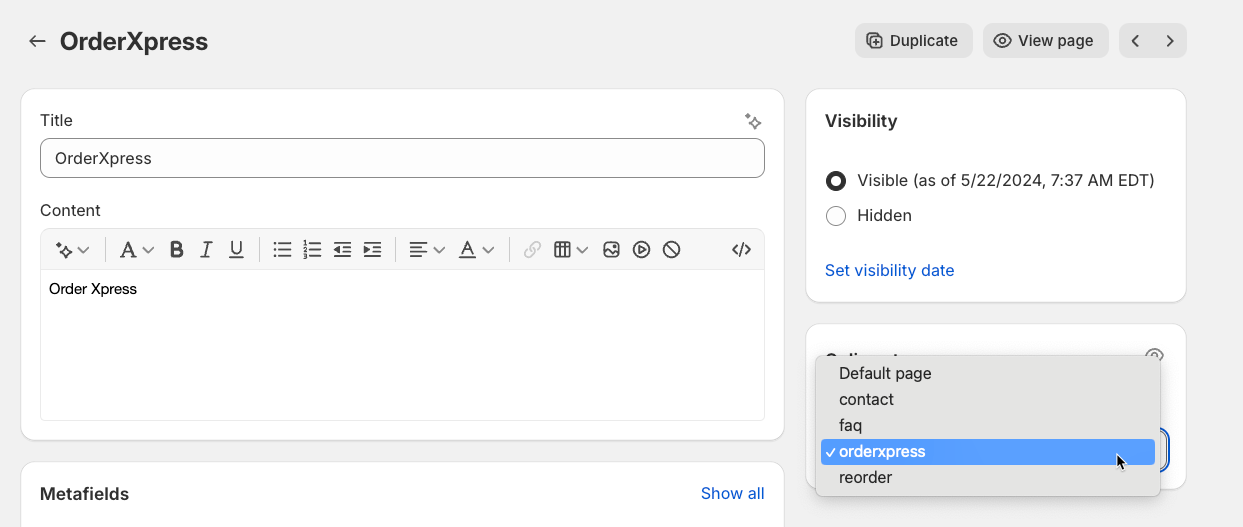Image resolution: width=1243 pixels, height=527 pixels.
Task: Click into the Title input field
Action: (402, 158)
